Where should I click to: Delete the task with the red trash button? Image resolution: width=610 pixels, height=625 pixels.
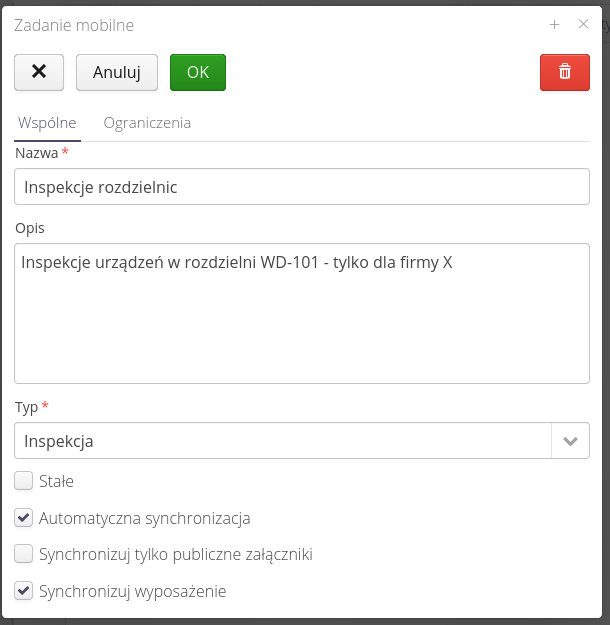[x=564, y=72]
